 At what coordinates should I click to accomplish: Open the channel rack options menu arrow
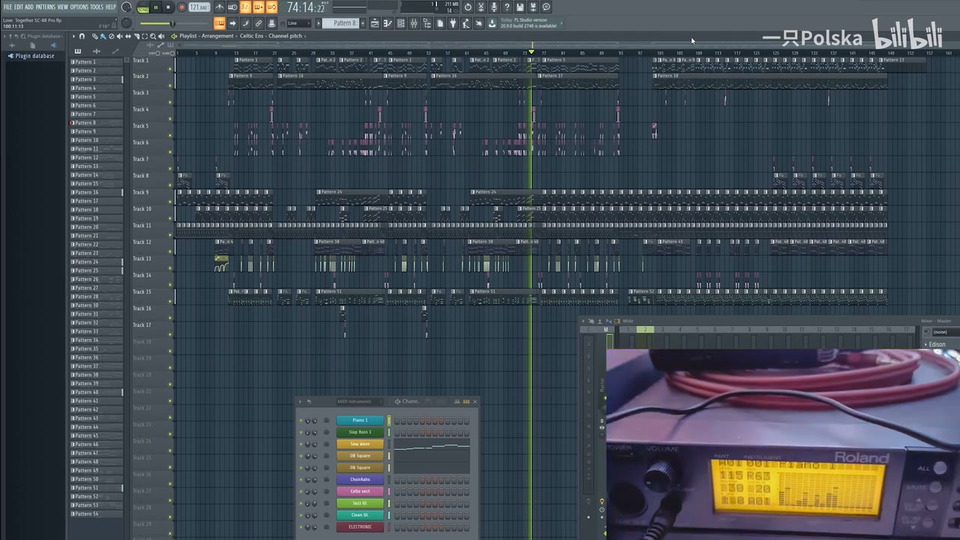(x=301, y=402)
